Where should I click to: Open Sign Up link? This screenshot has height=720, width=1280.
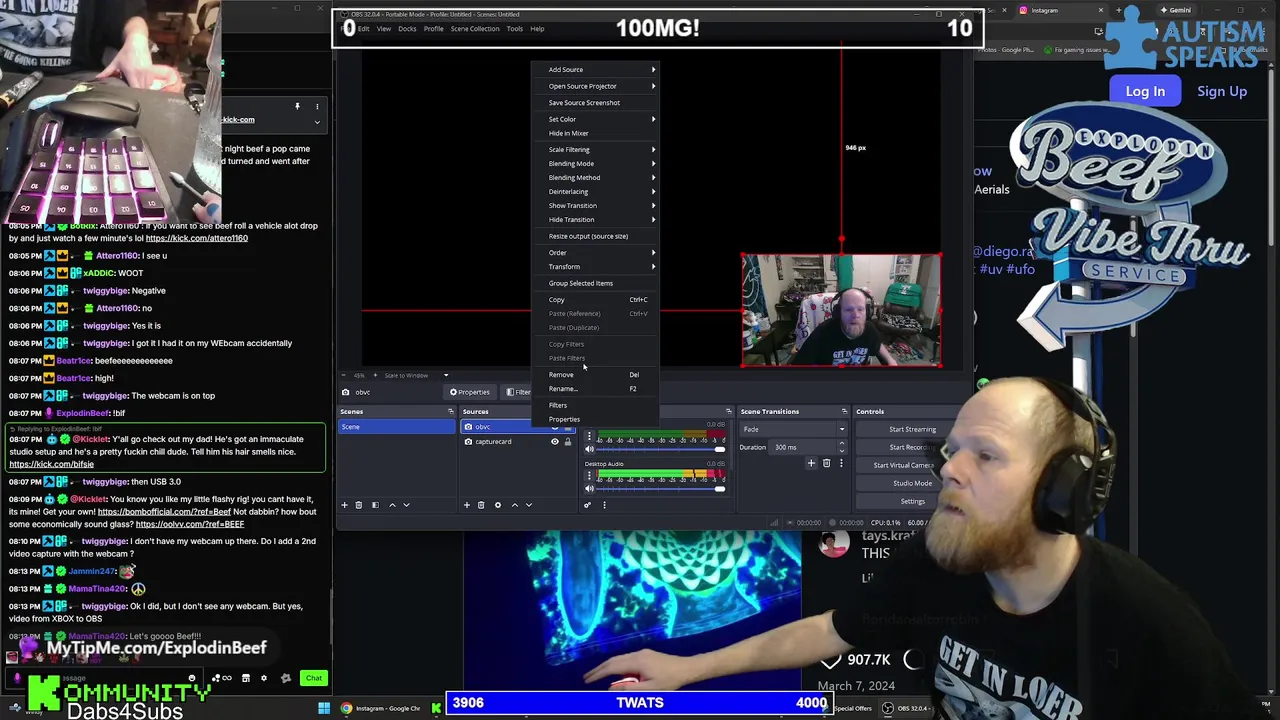tap(1222, 91)
